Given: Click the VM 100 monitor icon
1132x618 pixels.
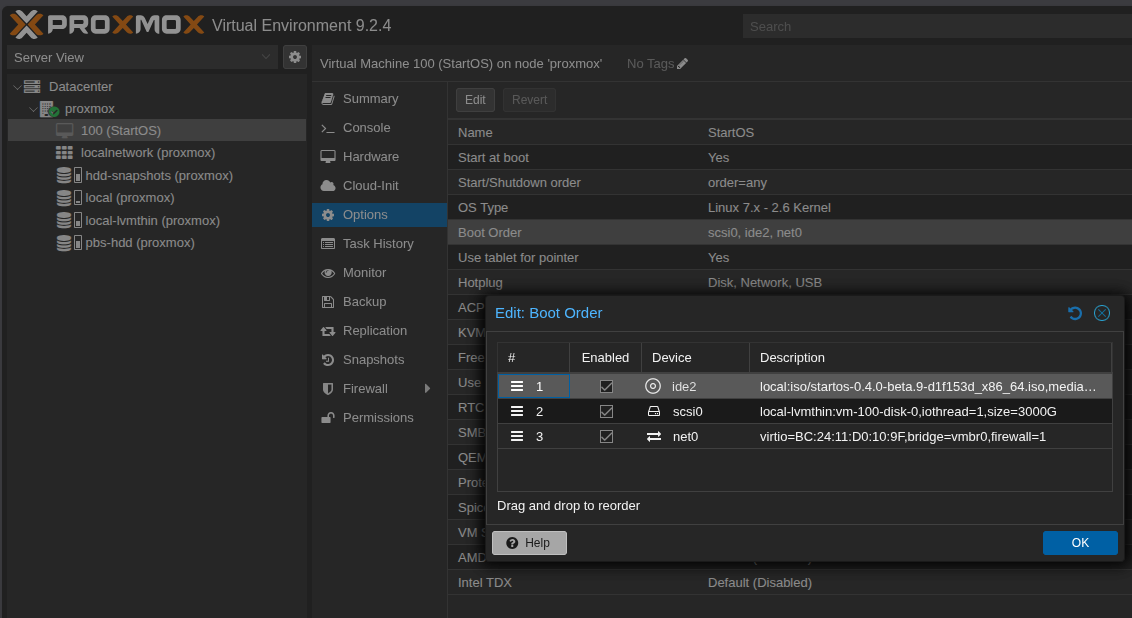Looking at the screenshot, I should coord(65,131).
